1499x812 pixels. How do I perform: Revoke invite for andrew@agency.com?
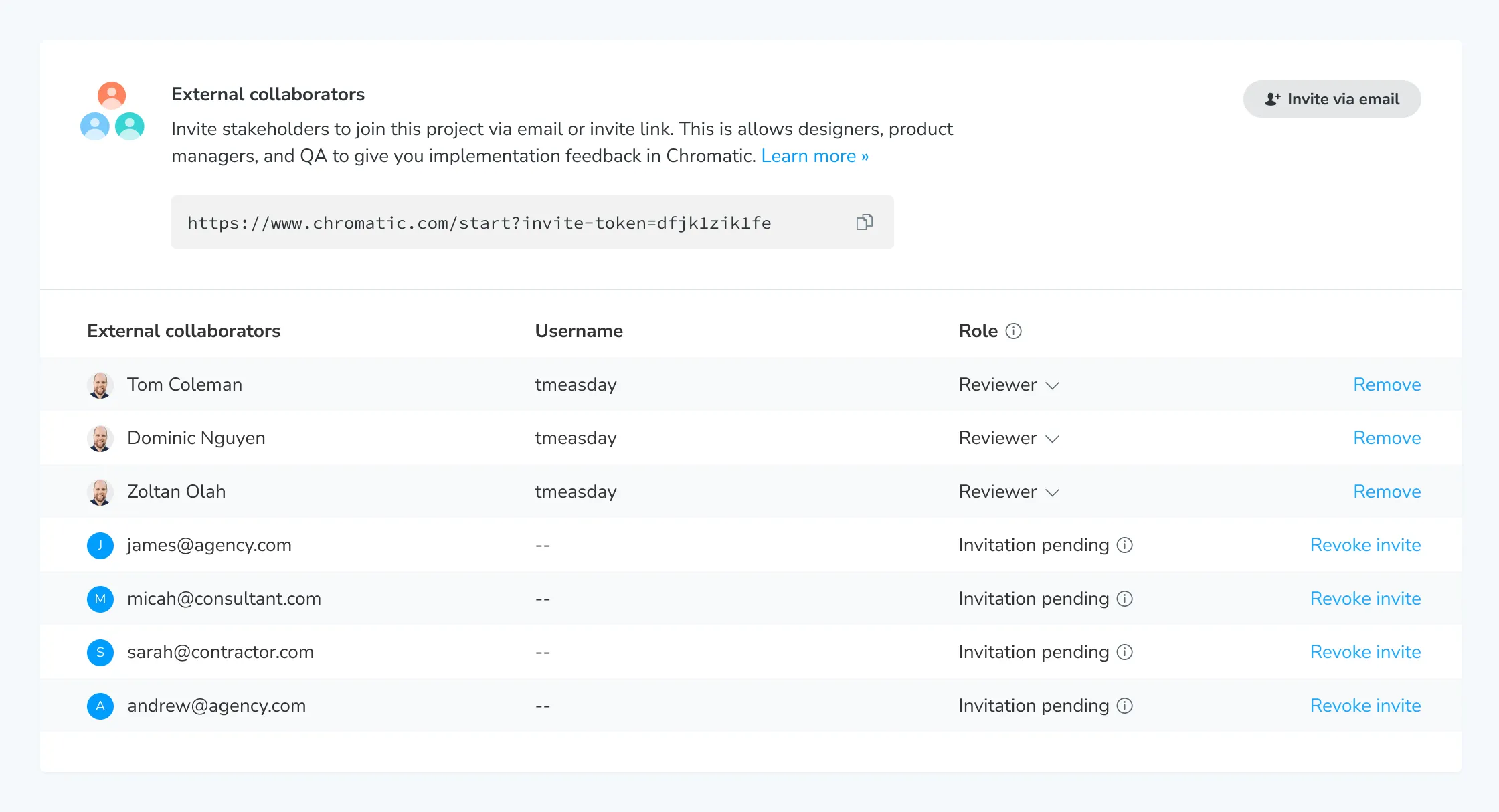1366,706
